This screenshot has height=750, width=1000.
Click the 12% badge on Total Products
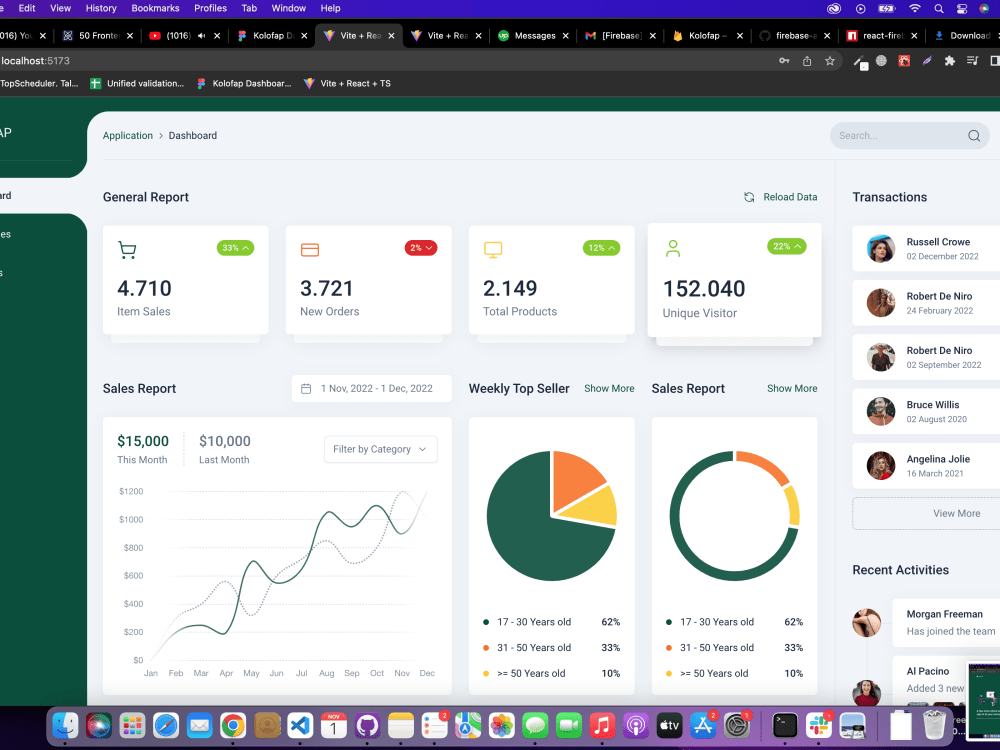pyautogui.click(x=601, y=247)
